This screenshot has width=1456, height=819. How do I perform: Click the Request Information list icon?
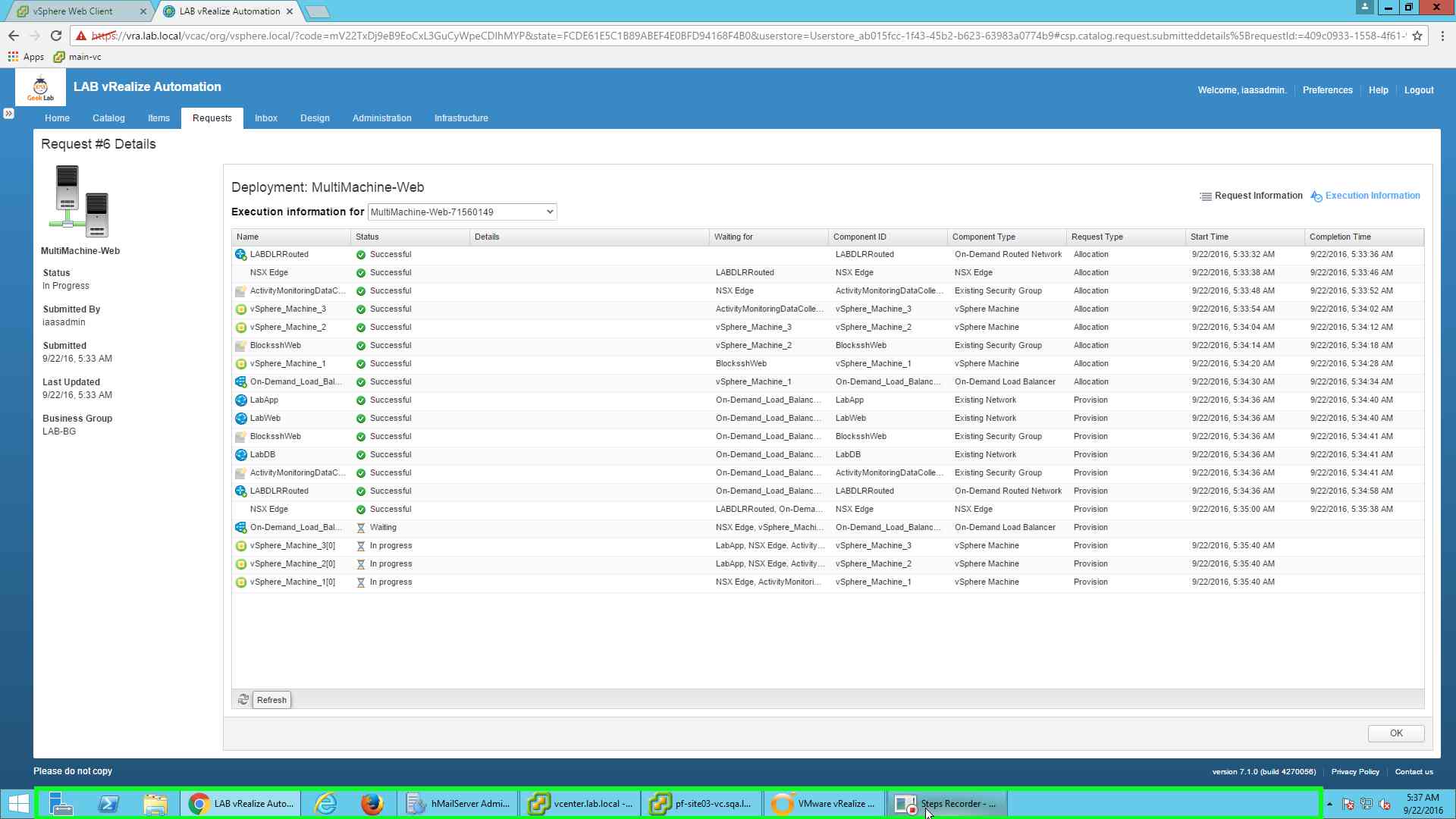1206,196
